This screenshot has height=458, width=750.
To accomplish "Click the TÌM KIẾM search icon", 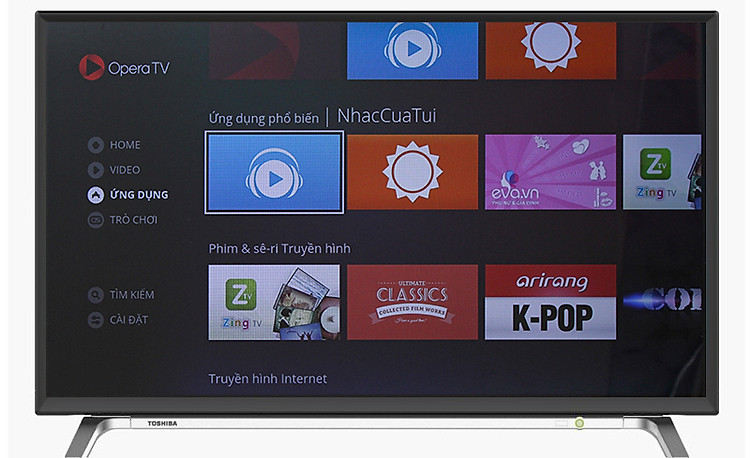I will pyautogui.click(x=96, y=295).
